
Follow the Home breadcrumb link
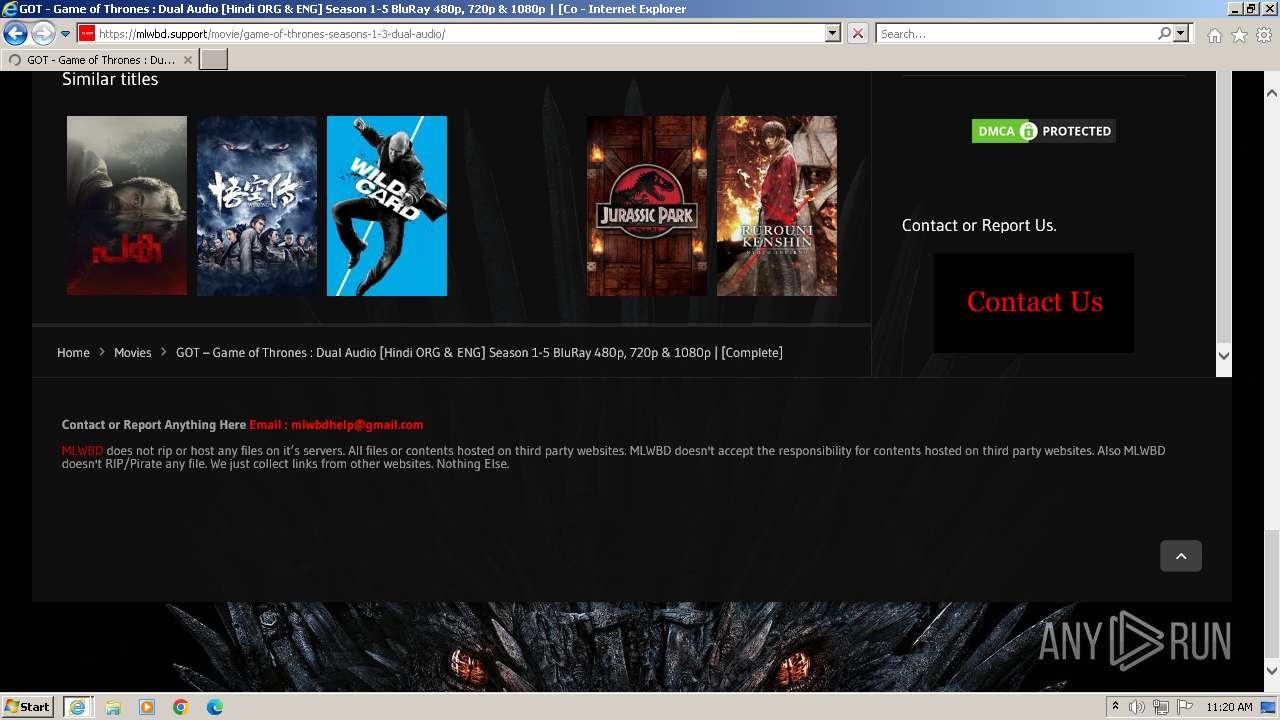tap(73, 352)
